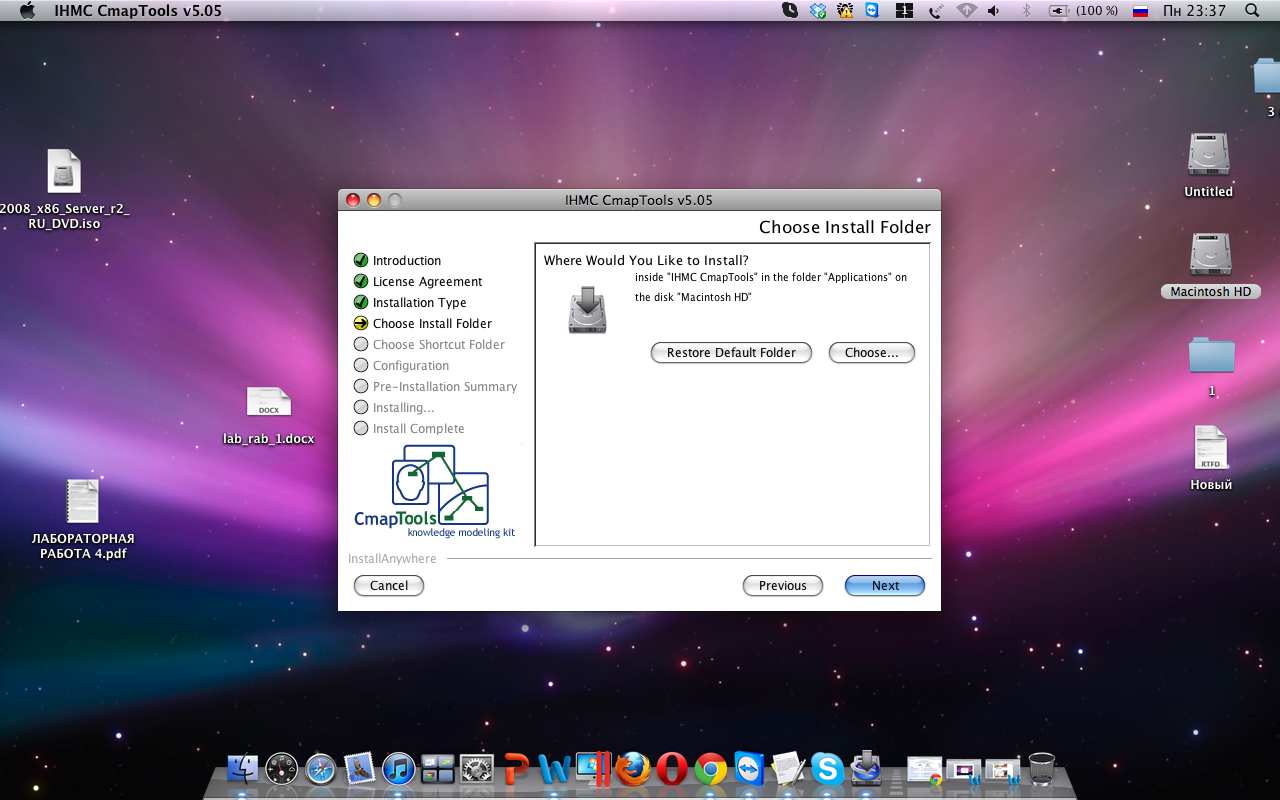Open System Preferences gear in dock
Viewport: 1280px width, 800px height.
point(477,768)
